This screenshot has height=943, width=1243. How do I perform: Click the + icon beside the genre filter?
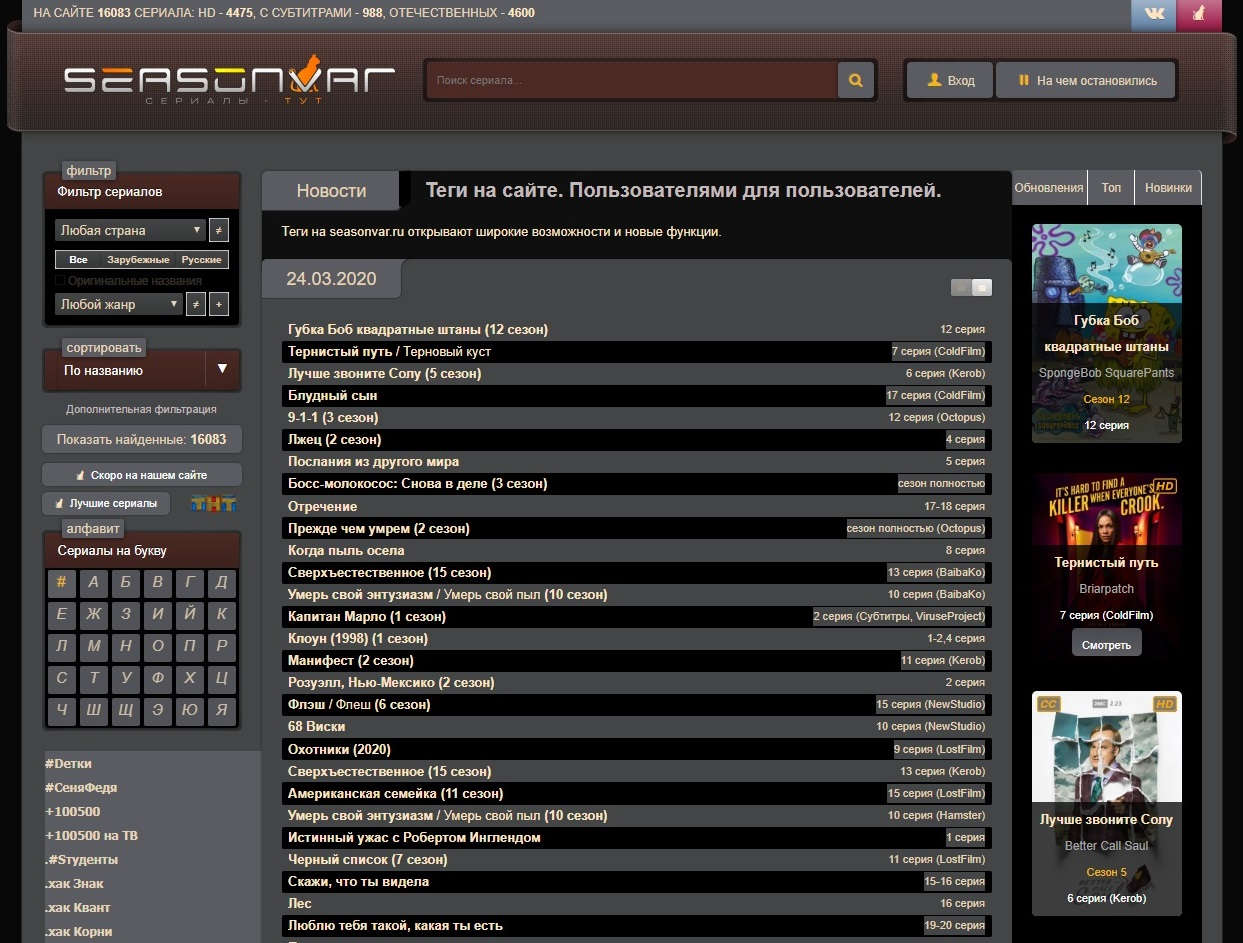pos(220,303)
